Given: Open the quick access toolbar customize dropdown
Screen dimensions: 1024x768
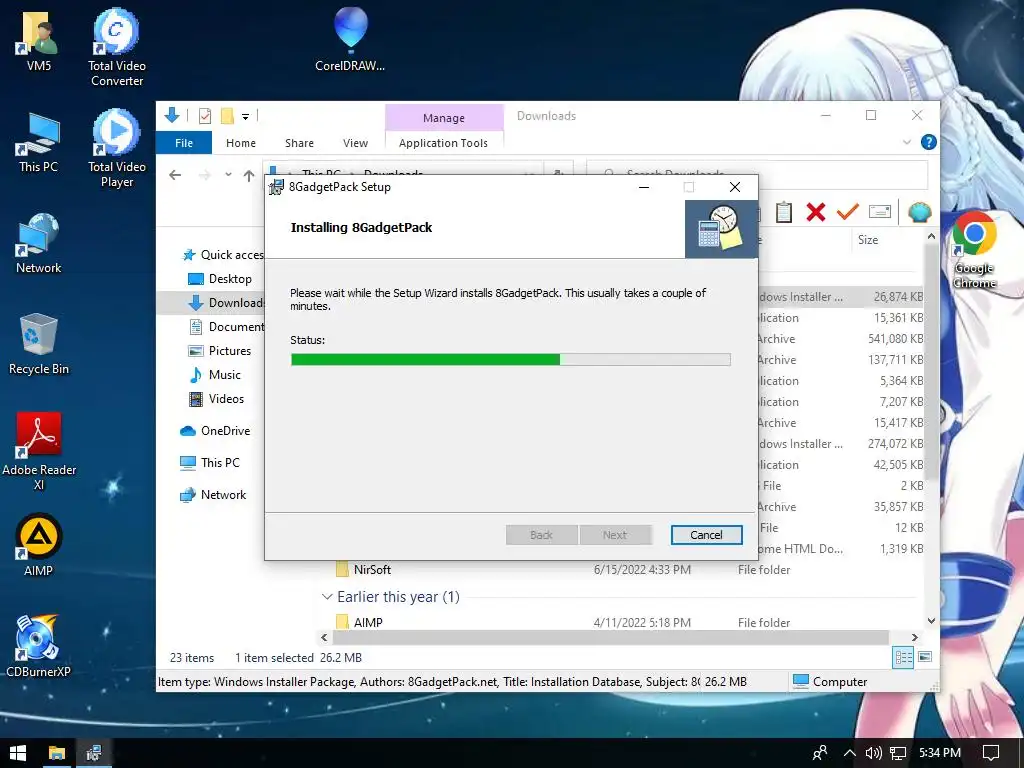Looking at the screenshot, I should (246, 117).
